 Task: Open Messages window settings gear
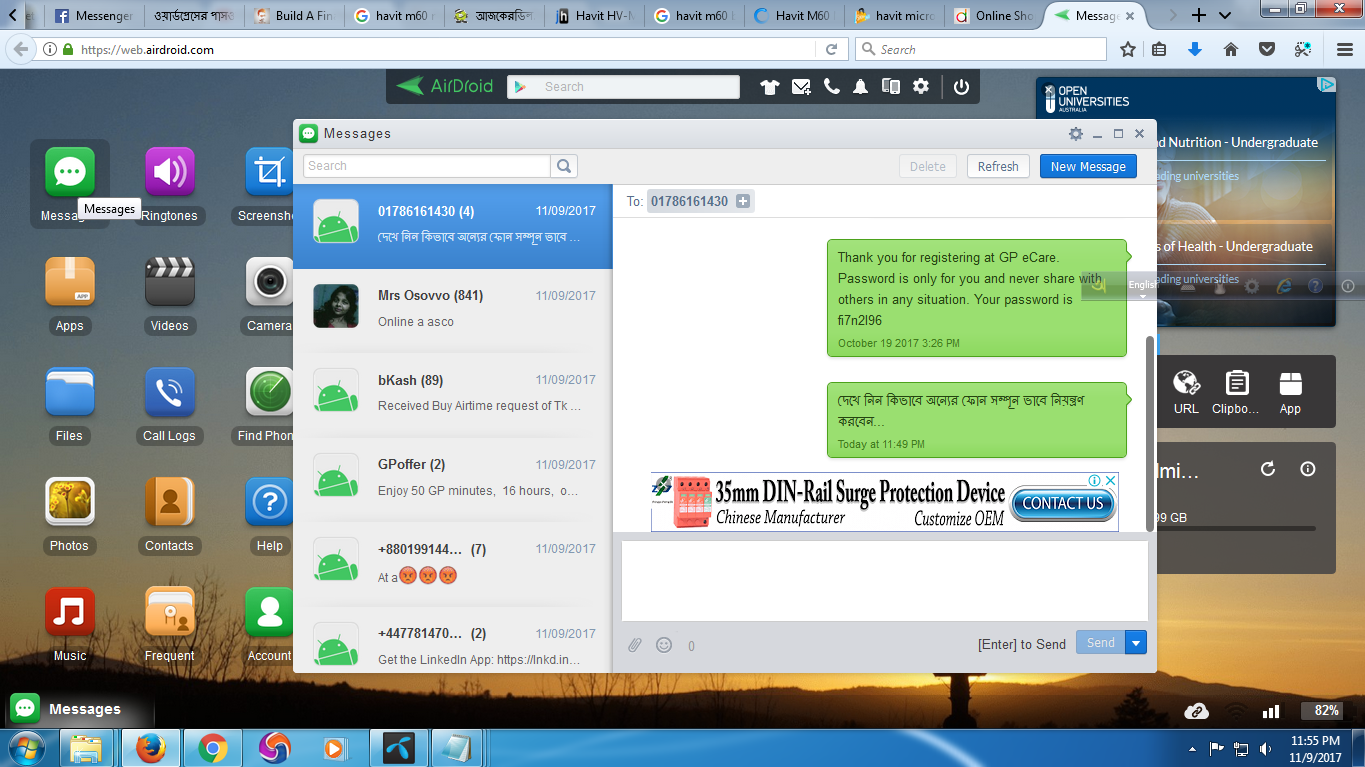(1076, 134)
